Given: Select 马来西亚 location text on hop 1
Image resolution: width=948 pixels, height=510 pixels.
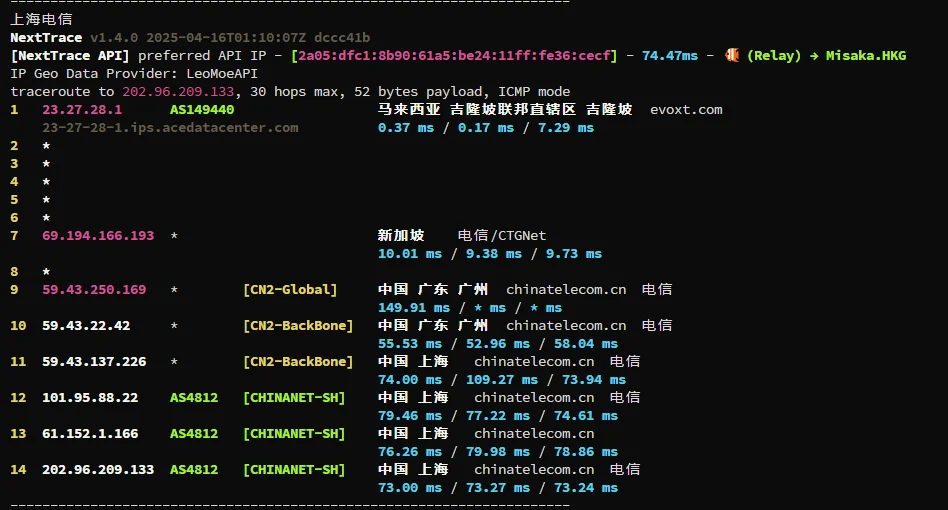Looking at the screenshot, I should point(409,109).
